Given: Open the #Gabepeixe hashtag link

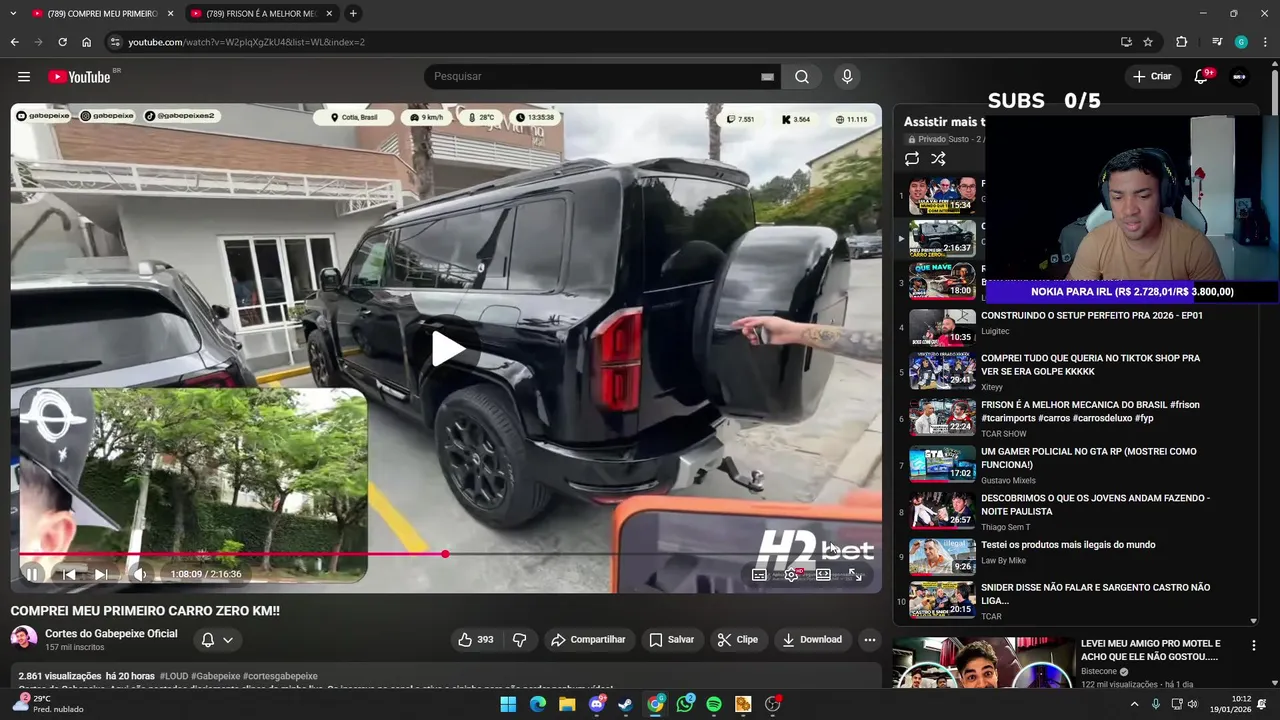Looking at the screenshot, I should [x=215, y=677].
